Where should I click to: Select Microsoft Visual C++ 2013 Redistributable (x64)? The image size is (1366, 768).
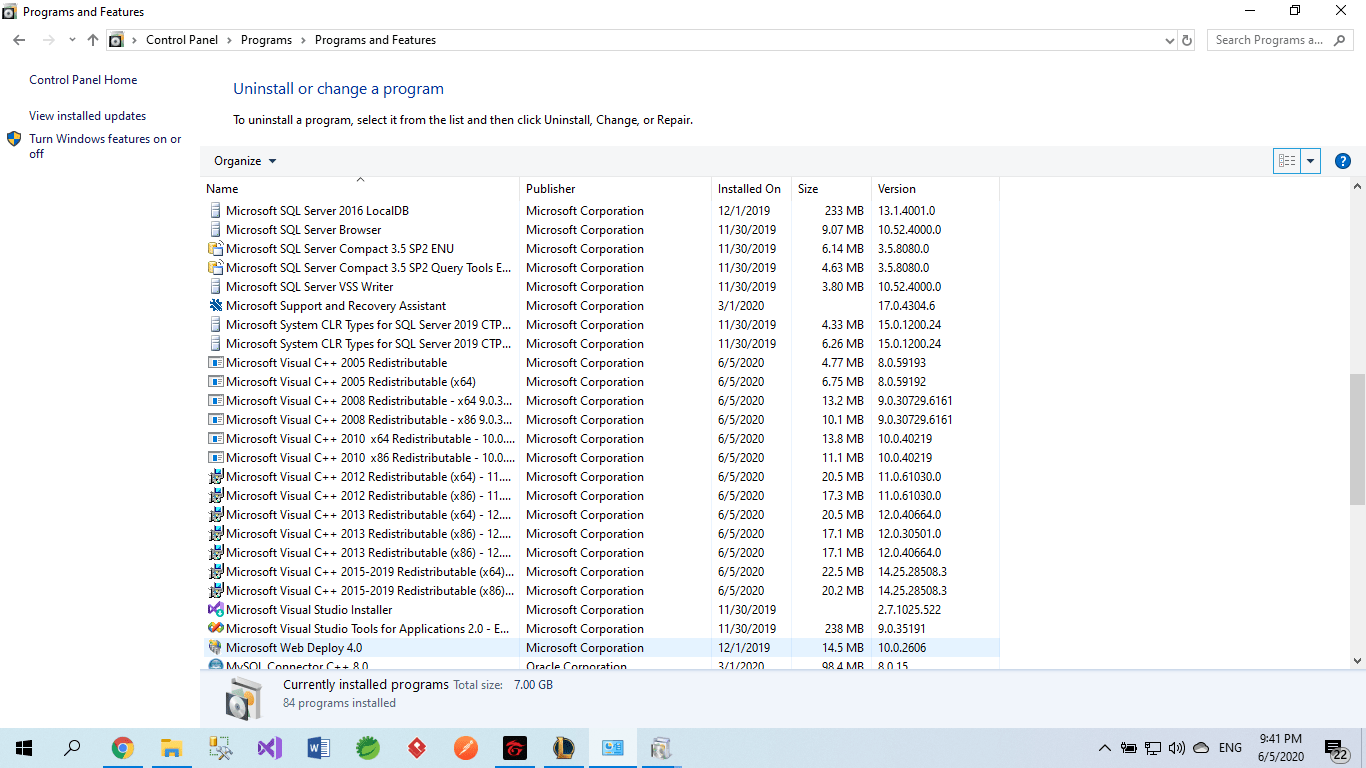pyautogui.click(x=600, y=515)
